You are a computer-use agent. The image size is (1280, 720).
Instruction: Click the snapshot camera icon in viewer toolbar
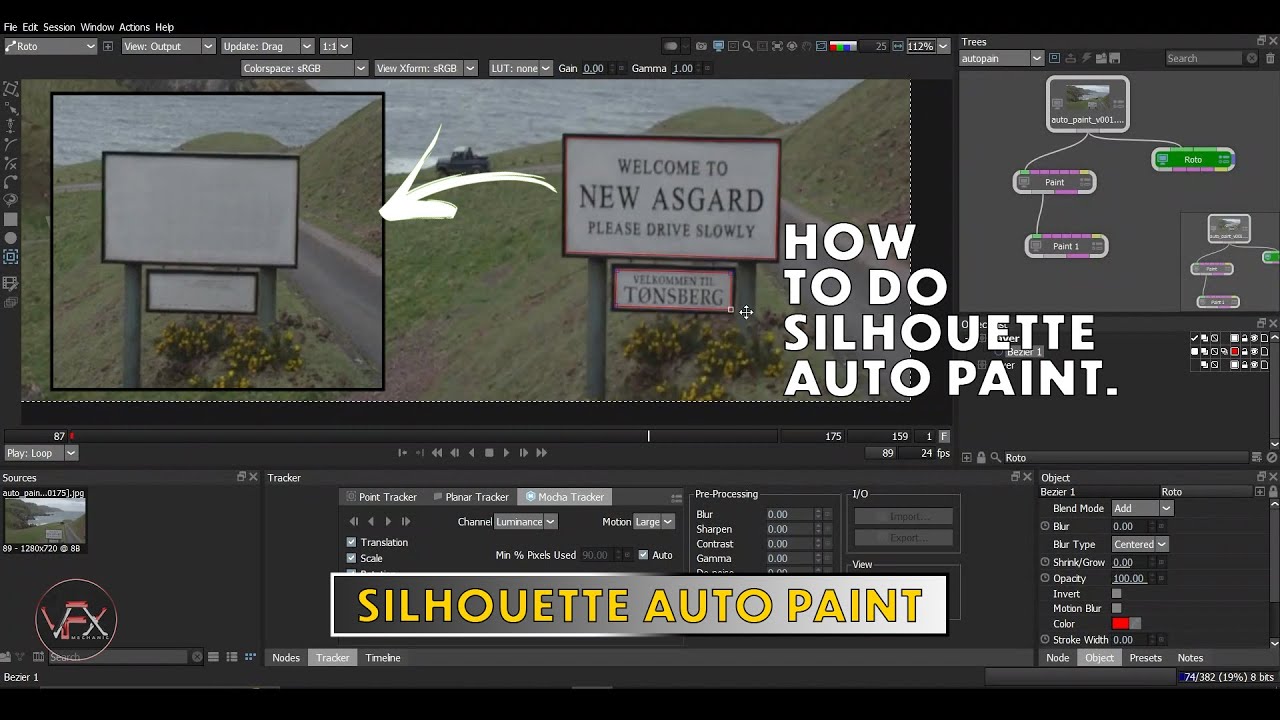(701, 46)
